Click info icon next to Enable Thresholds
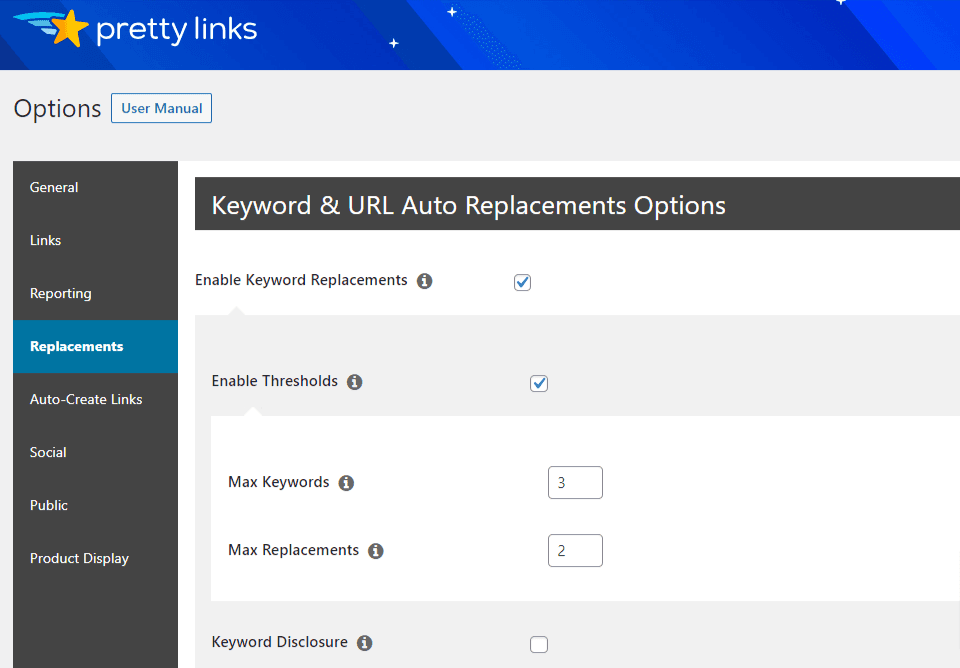 pyautogui.click(x=354, y=382)
